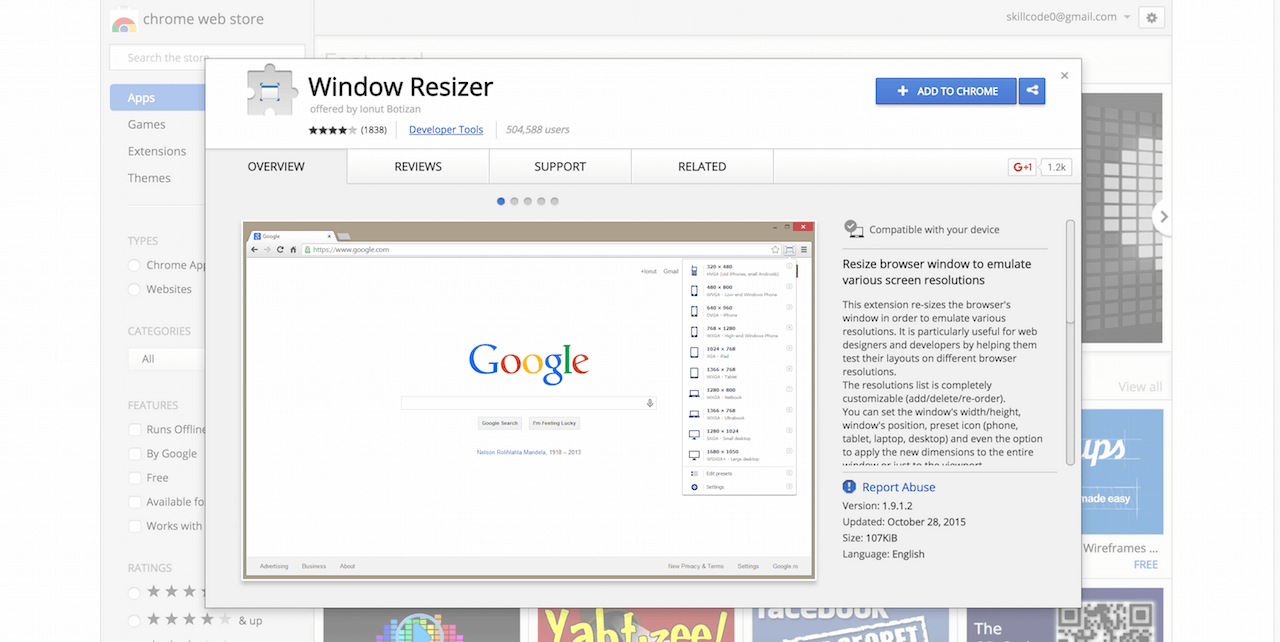The width and height of the screenshot is (1280, 642).
Task: Click the 1838 ratings count
Action: click(x=374, y=130)
